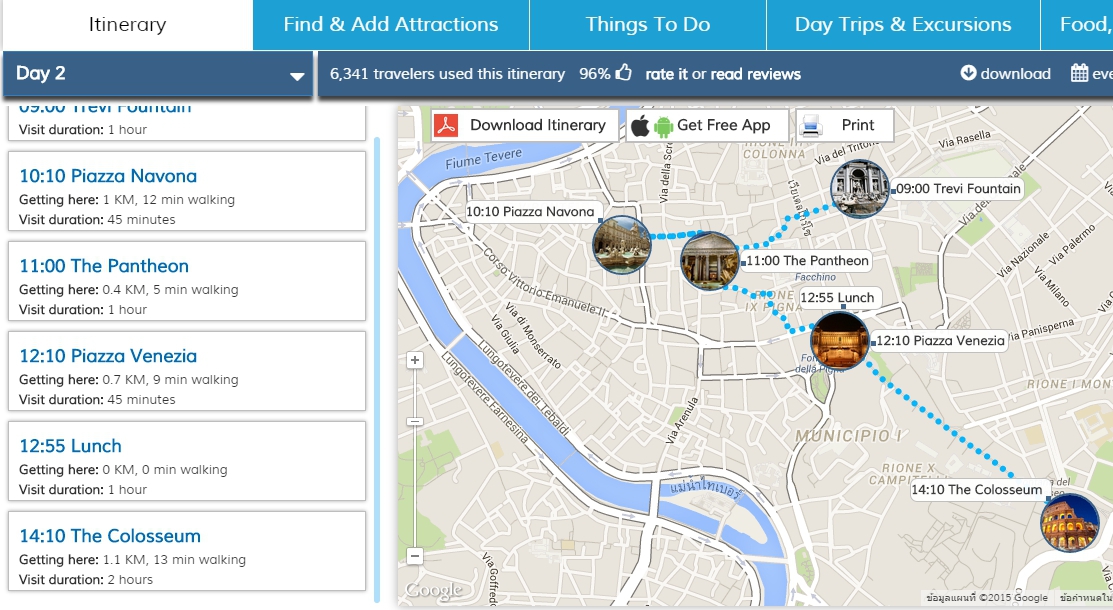Click 'Getting here: 0.4 KM, 5 min walking'

click(128, 290)
